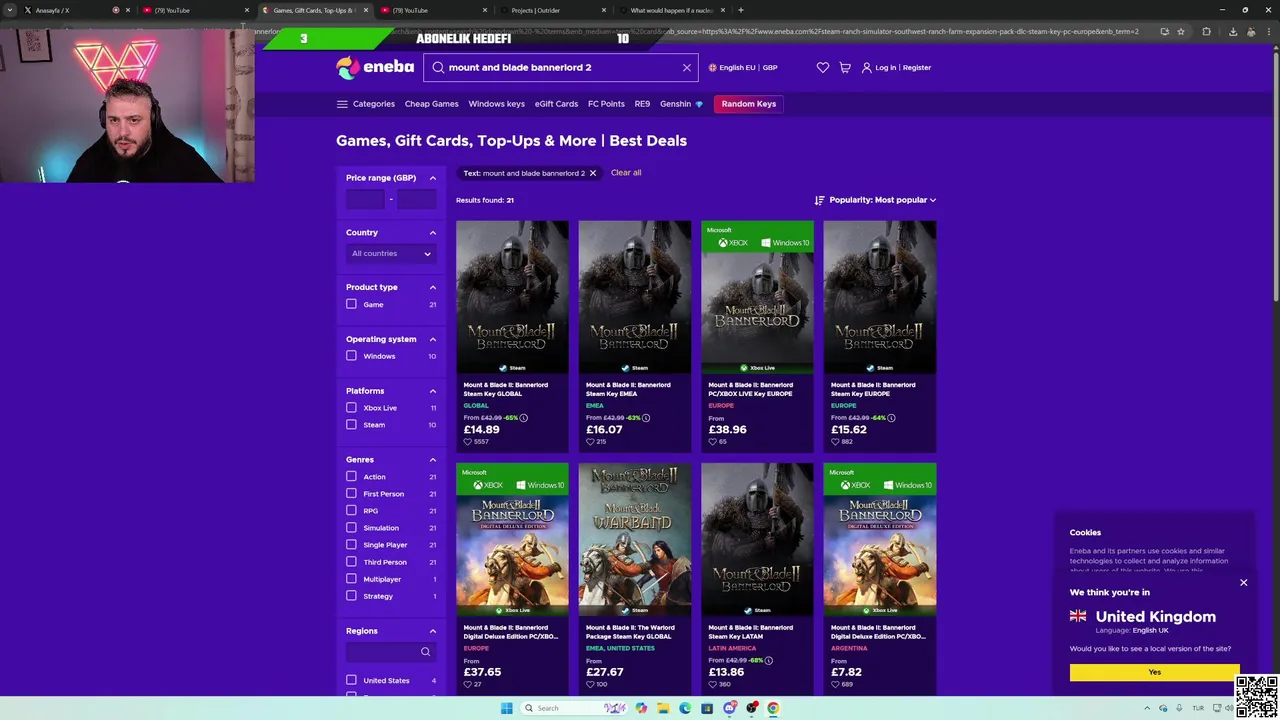The image size is (1280, 720).
Task: Click the Random Keys button
Action: [749, 104]
